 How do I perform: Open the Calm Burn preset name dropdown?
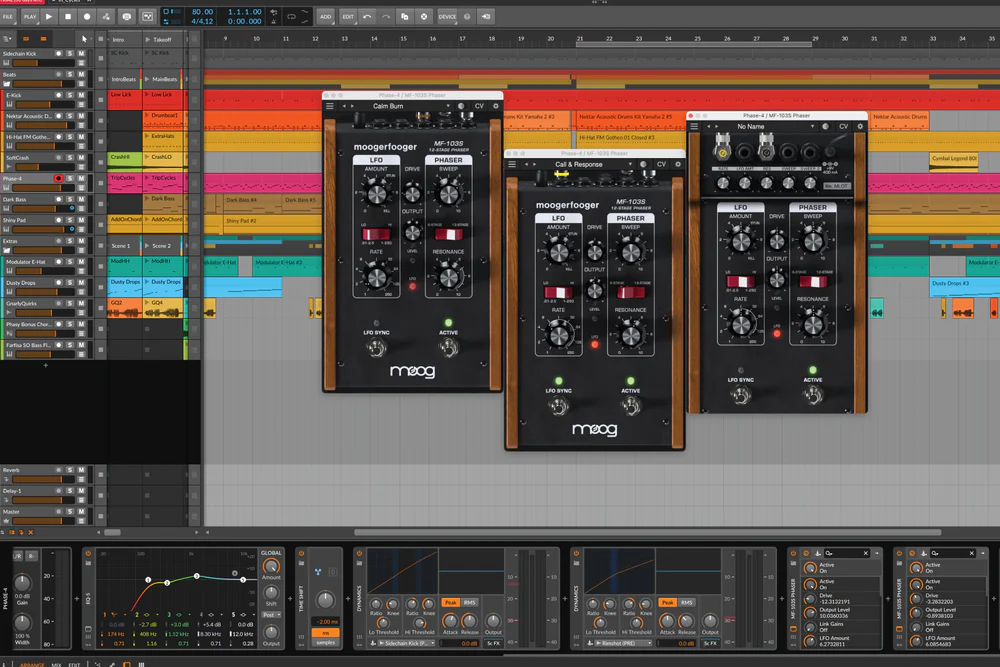(x=388, y=106)
